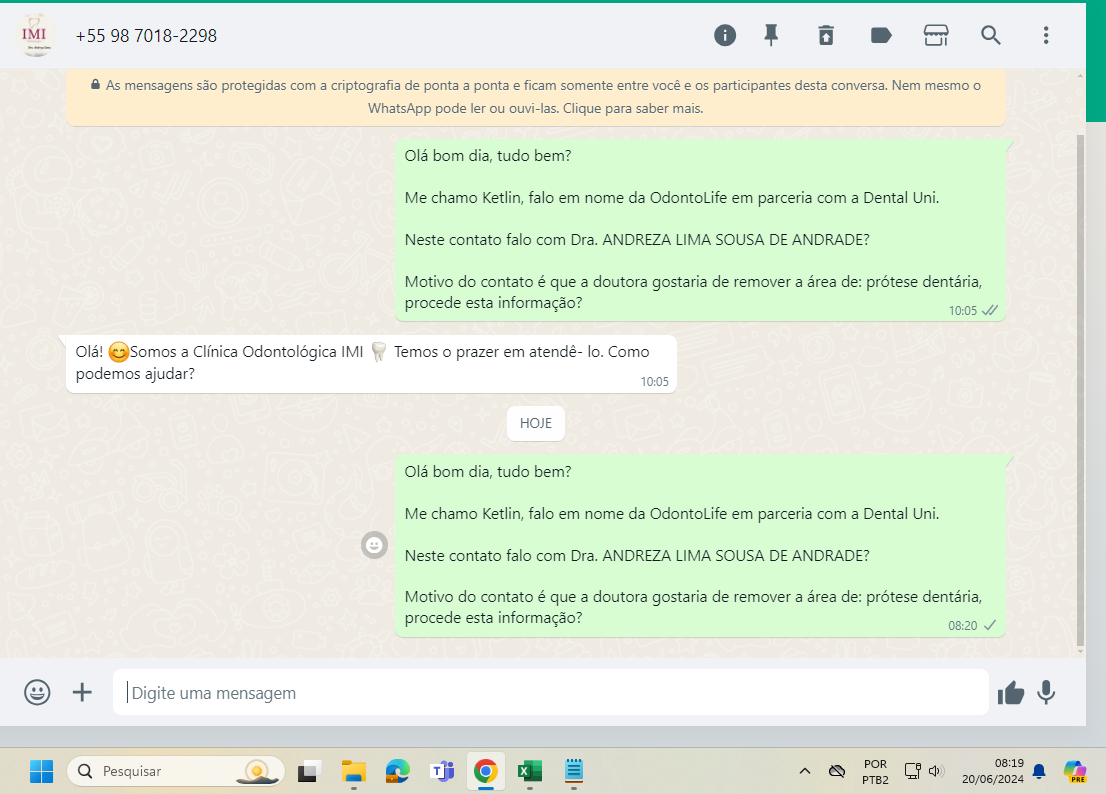Open notifications via the bell icon
Viewport: 1106px width, 794px height.
(1039, 771)
